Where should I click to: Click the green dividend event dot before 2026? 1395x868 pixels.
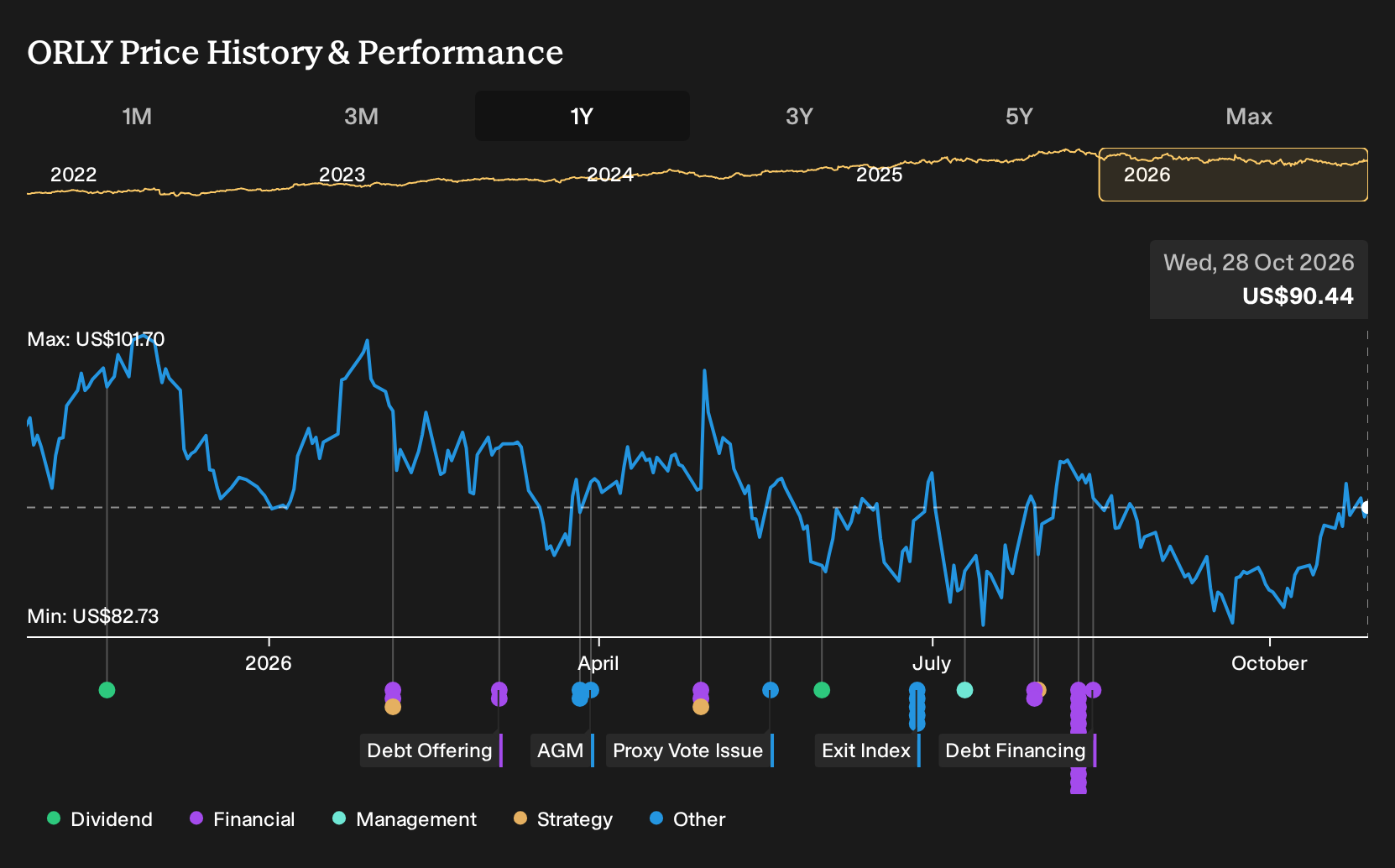[x=107, y=690]
